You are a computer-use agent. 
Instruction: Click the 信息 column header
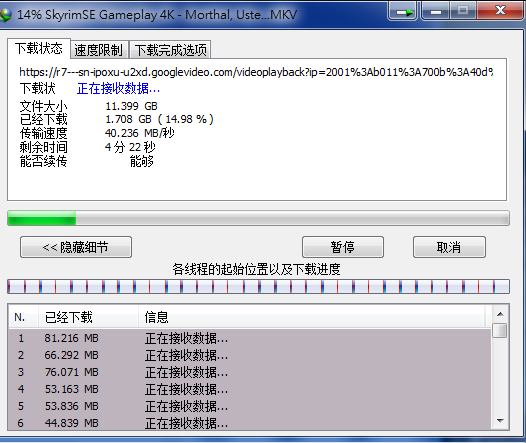(x=312, y=317)
